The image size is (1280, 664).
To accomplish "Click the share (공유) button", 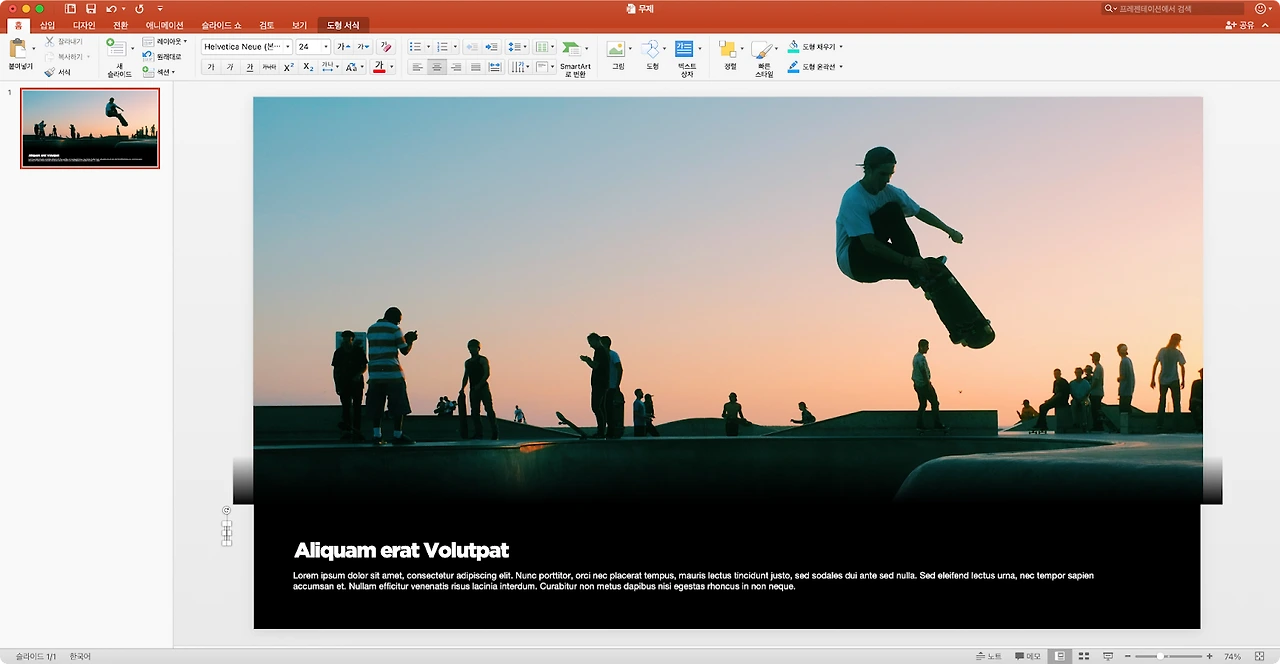I will click(x=1241, y=25).
